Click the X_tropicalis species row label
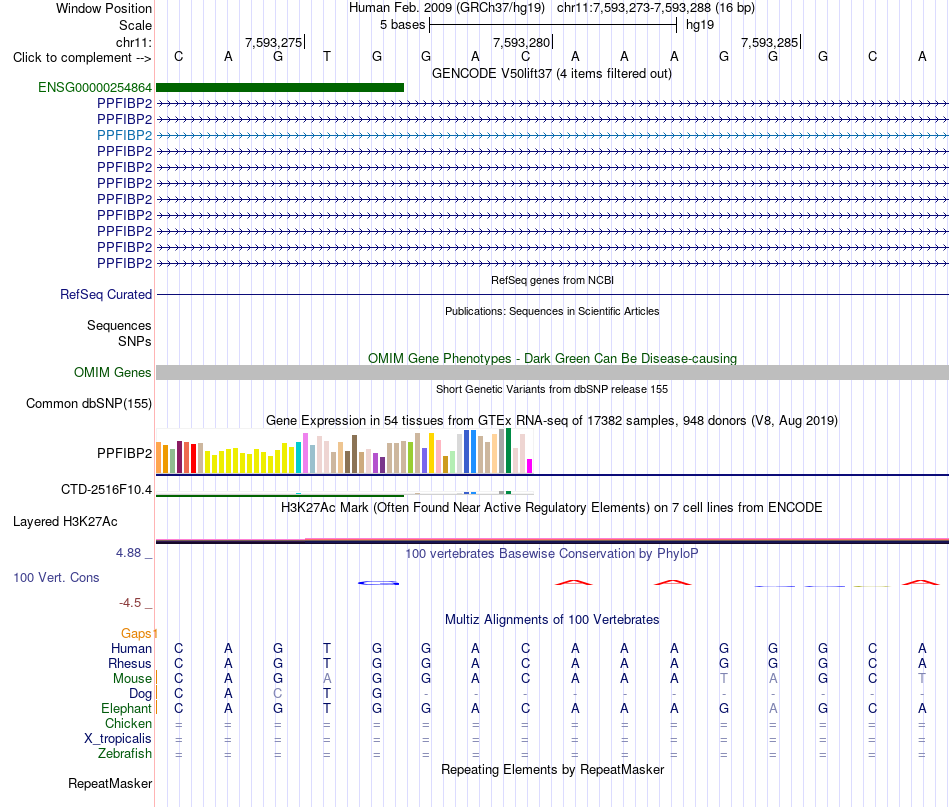Viewport: 950px width, 807px height. click(x=118, y=739)
